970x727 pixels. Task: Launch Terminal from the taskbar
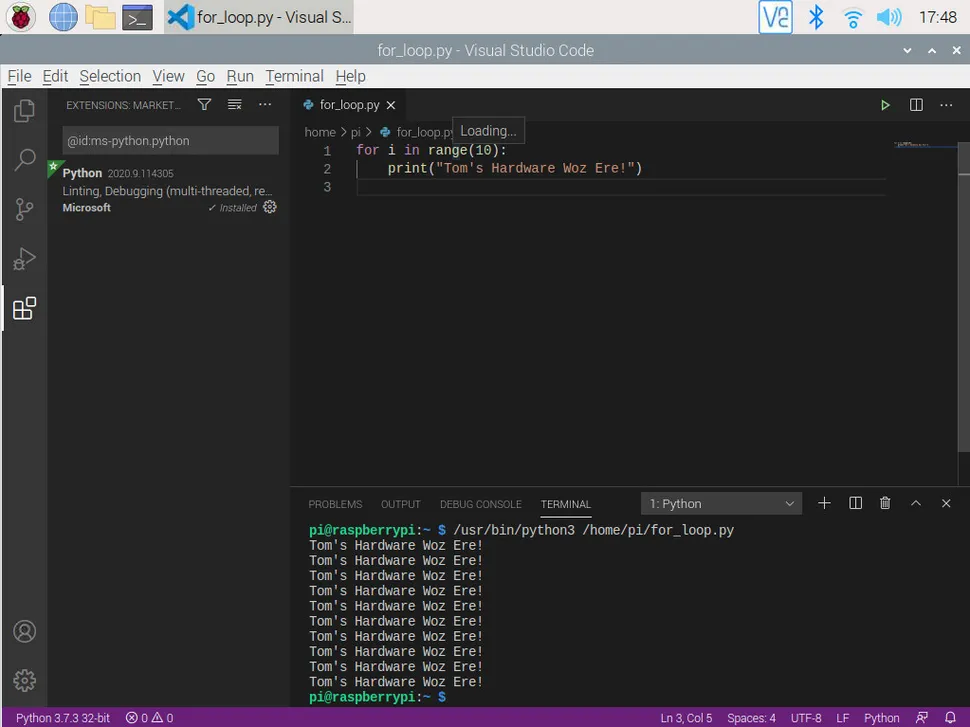(137, 17)
